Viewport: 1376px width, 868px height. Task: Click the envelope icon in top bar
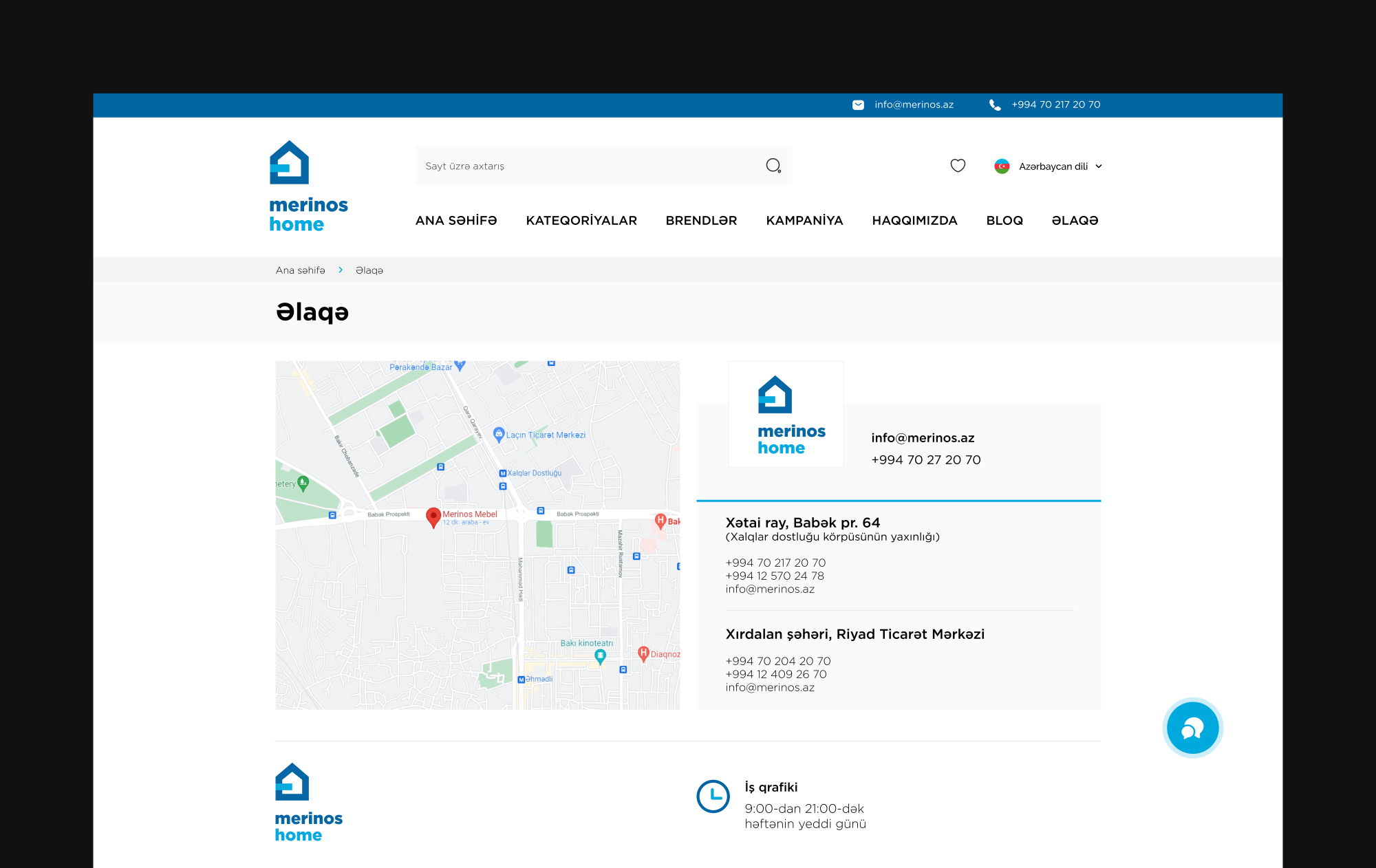pyautogui.click(x=858, y=105)
